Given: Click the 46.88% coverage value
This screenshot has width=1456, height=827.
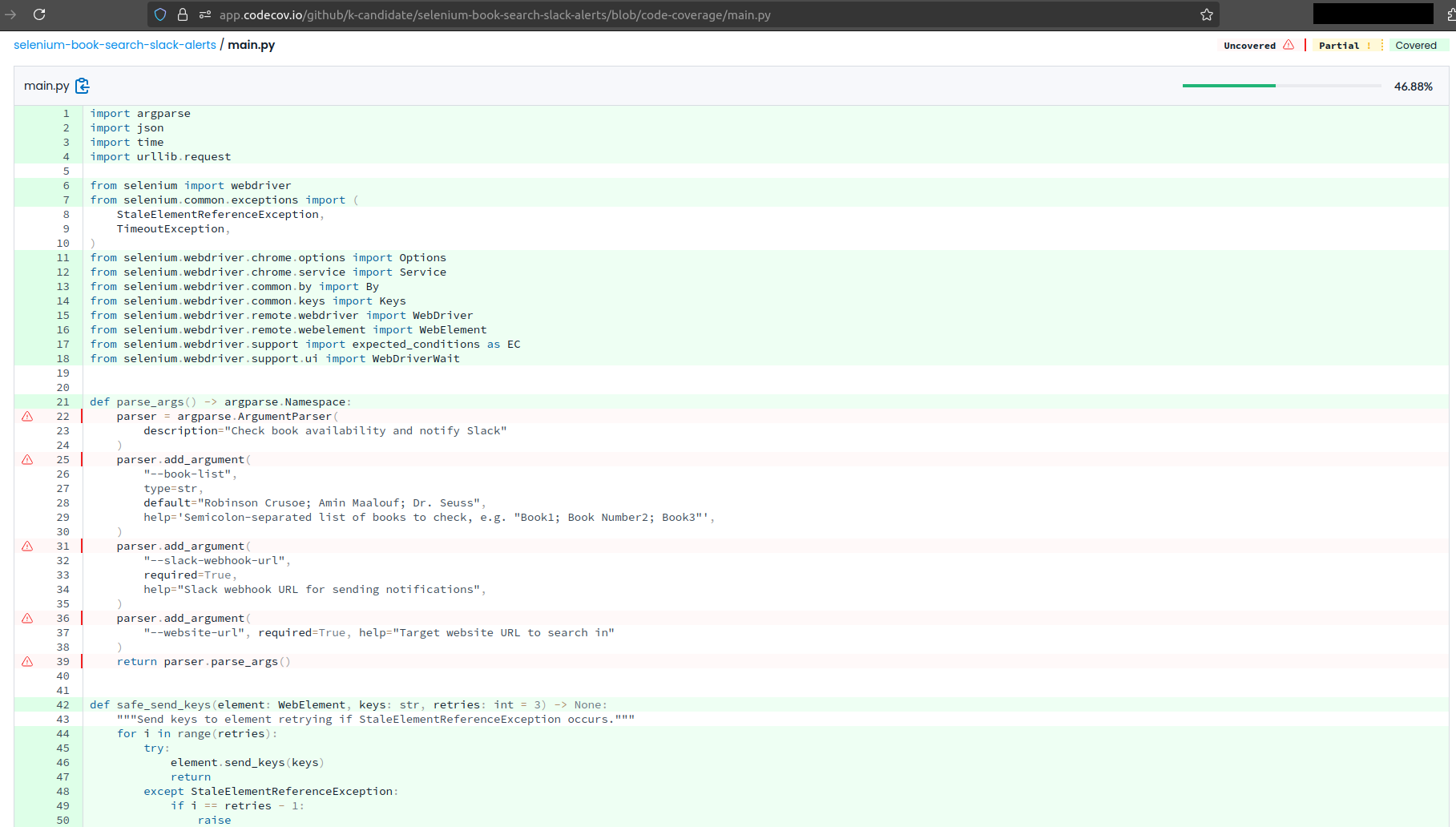Looking at the screenshot, I should [x=1414, y=87].
